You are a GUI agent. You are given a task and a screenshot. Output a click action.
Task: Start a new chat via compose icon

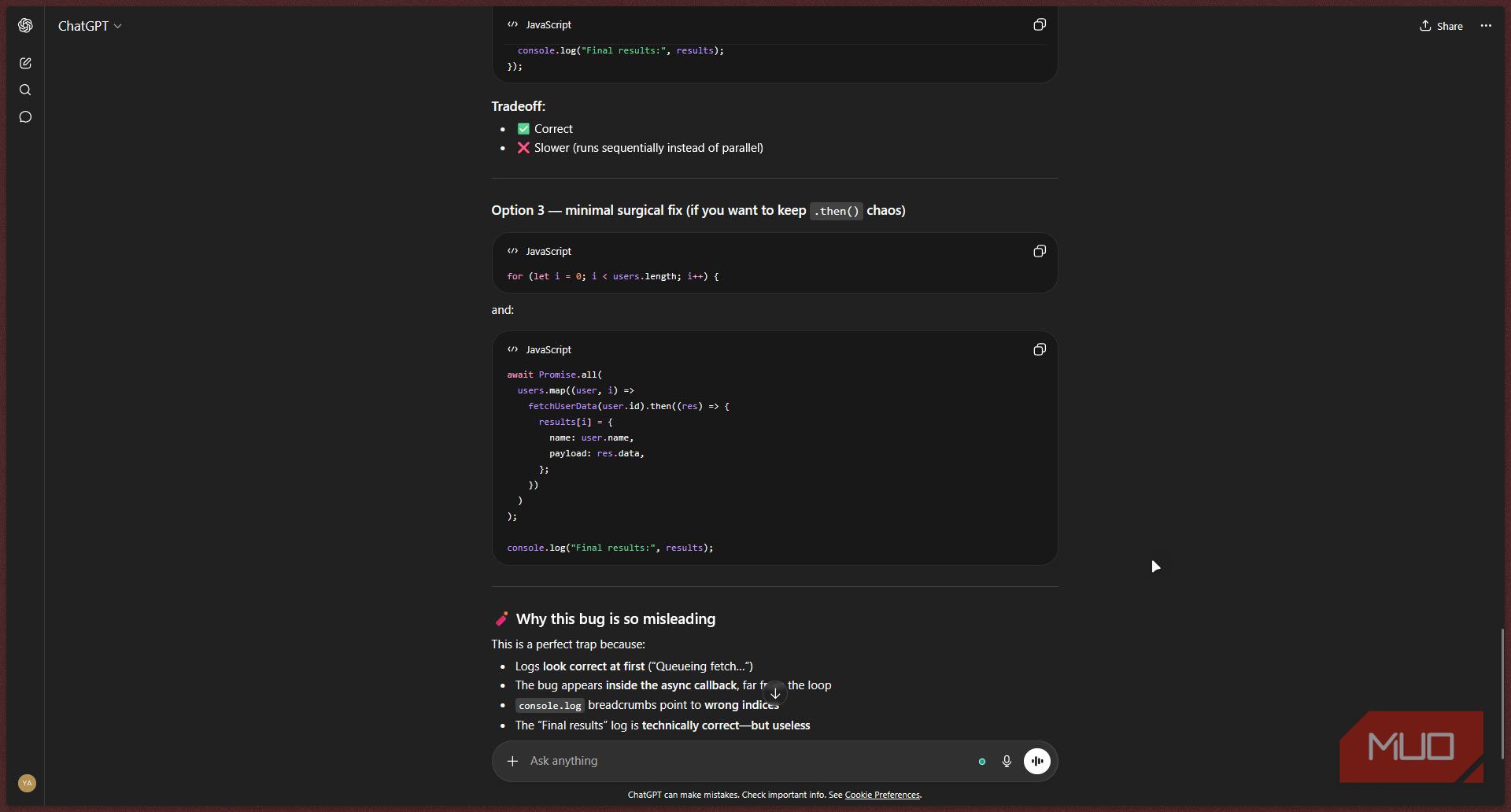tap(25, 63)
